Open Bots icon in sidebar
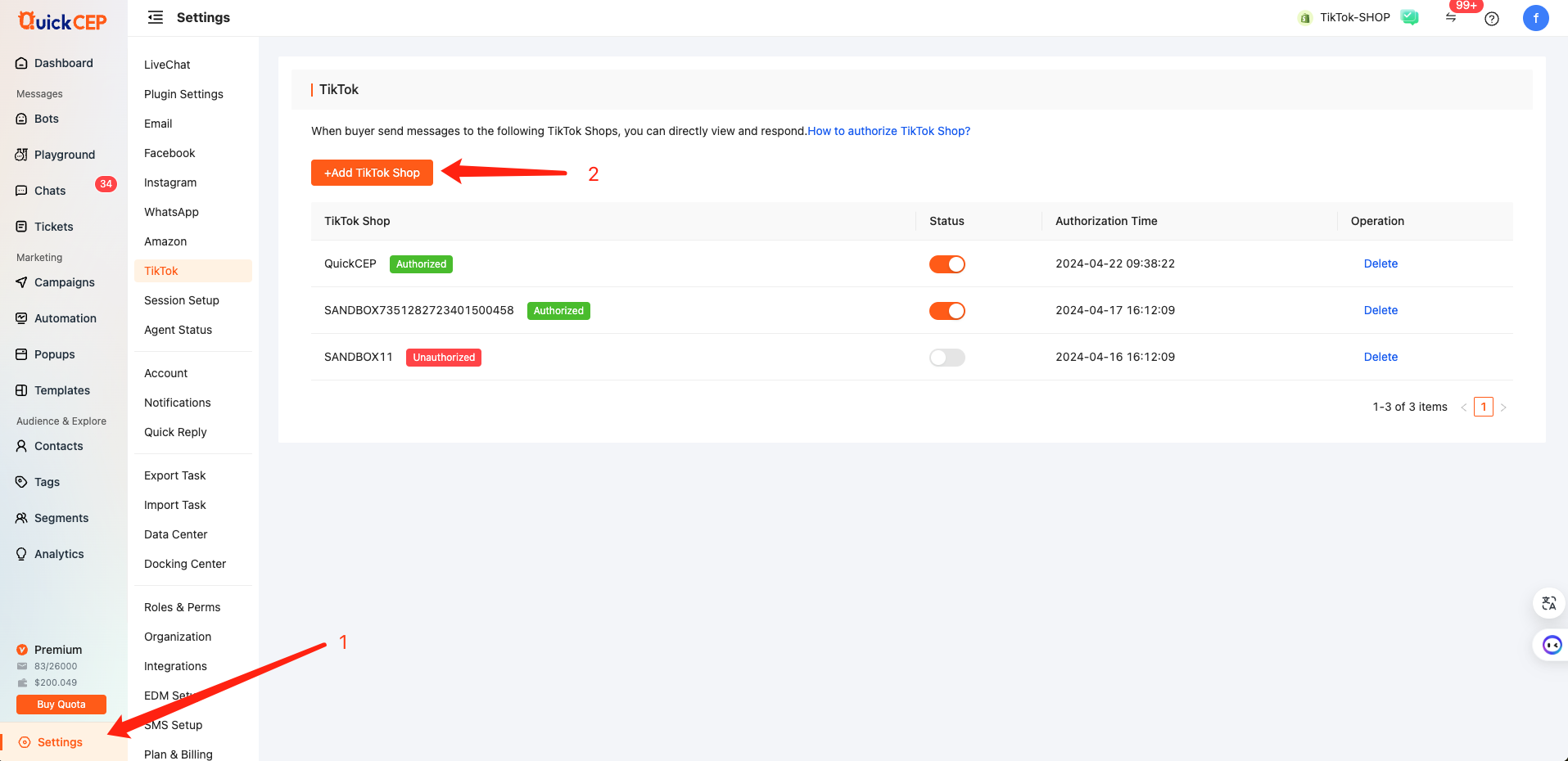This screenshot has height=761, width=1568. pos(21,119)
